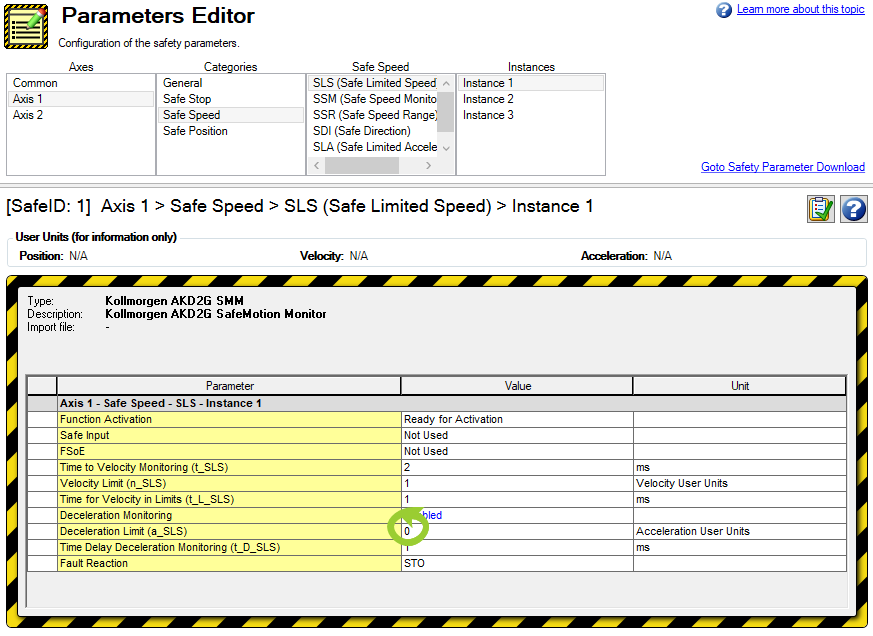Viewport: 873px width, 636px height.
Task: Click the Unit column header
Action: tap(739, 386)
